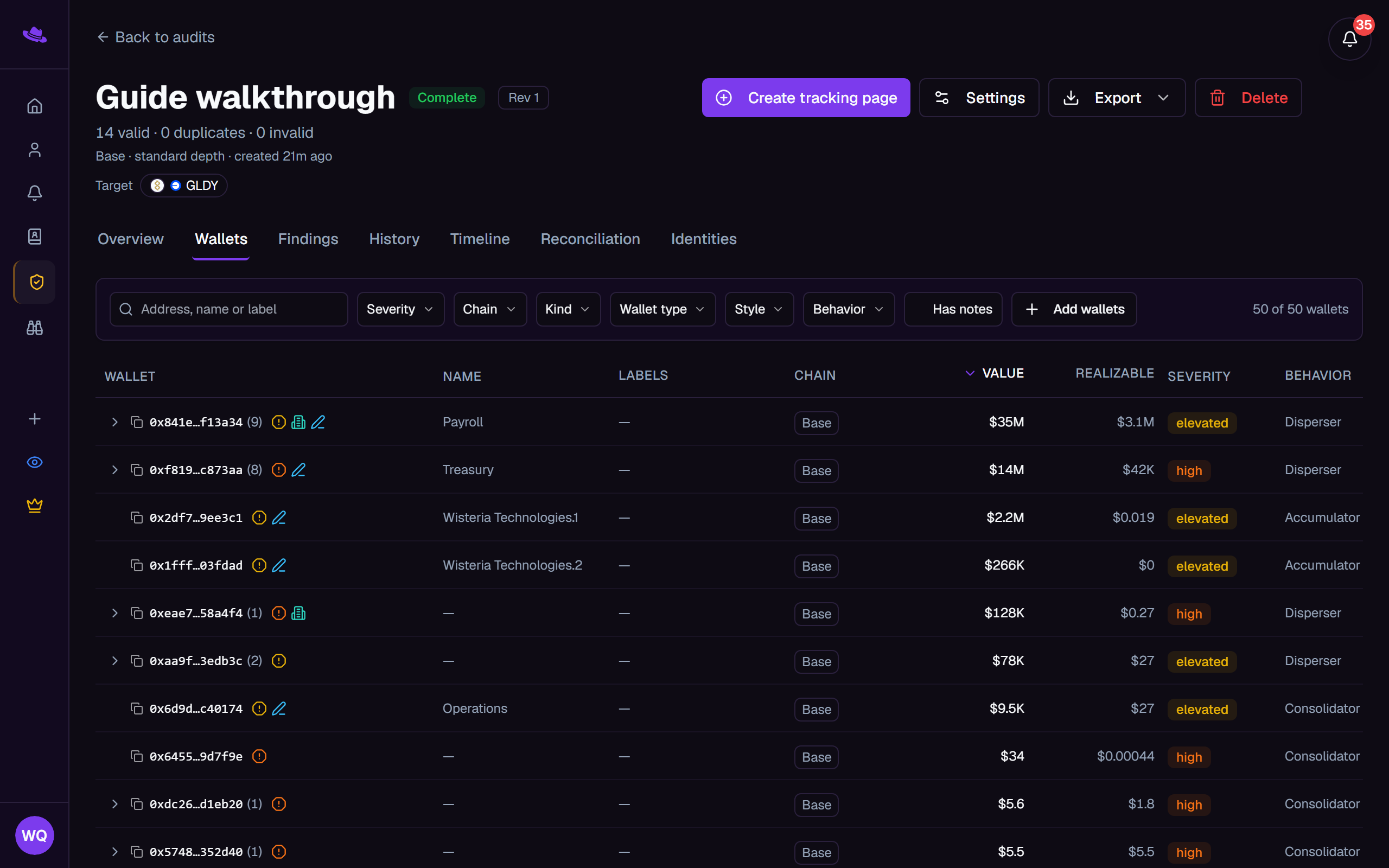
Task: Click the building icon on 0xeae7…58a4f4 row
Action: point(298,613)
